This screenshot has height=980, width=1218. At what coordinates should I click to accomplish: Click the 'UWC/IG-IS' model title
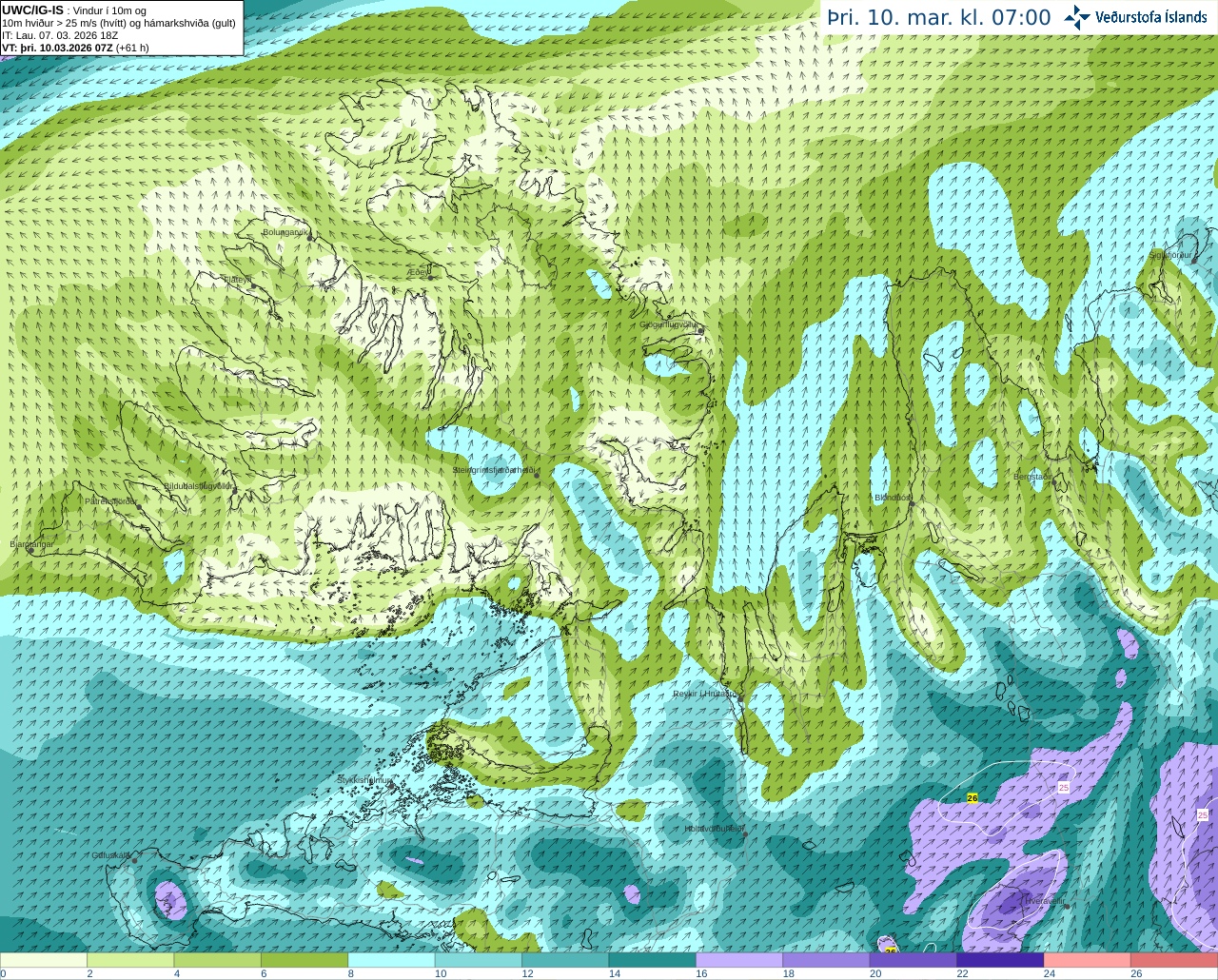[x=32, y=10]
